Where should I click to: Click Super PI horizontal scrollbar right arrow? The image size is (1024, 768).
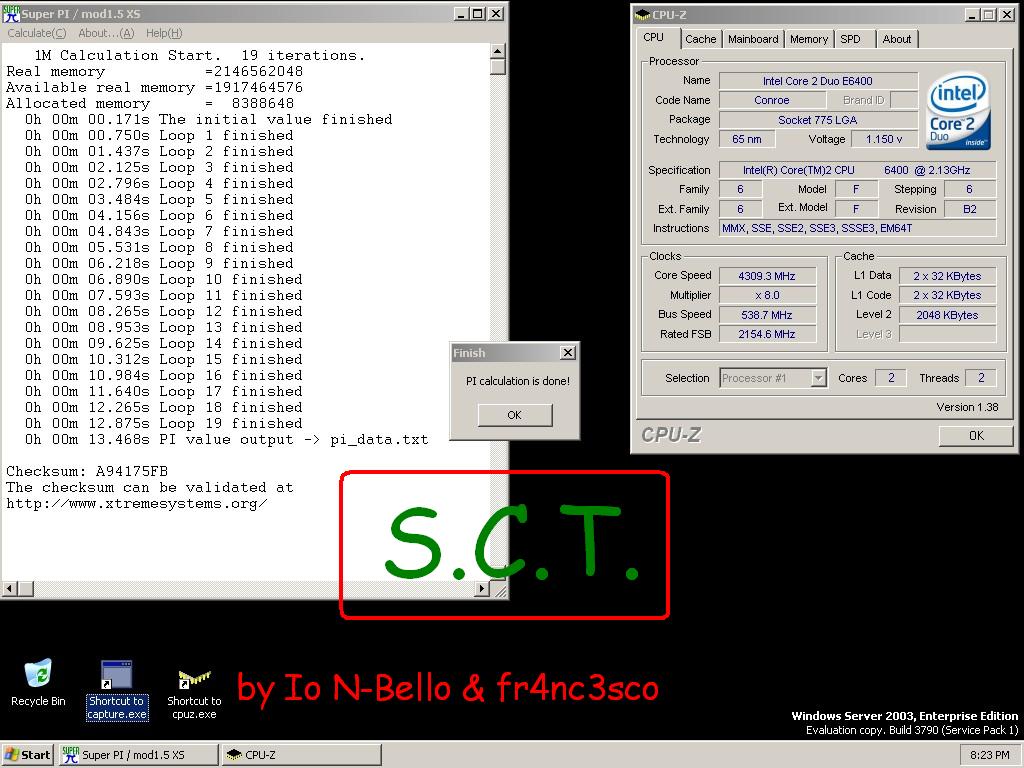482,588
